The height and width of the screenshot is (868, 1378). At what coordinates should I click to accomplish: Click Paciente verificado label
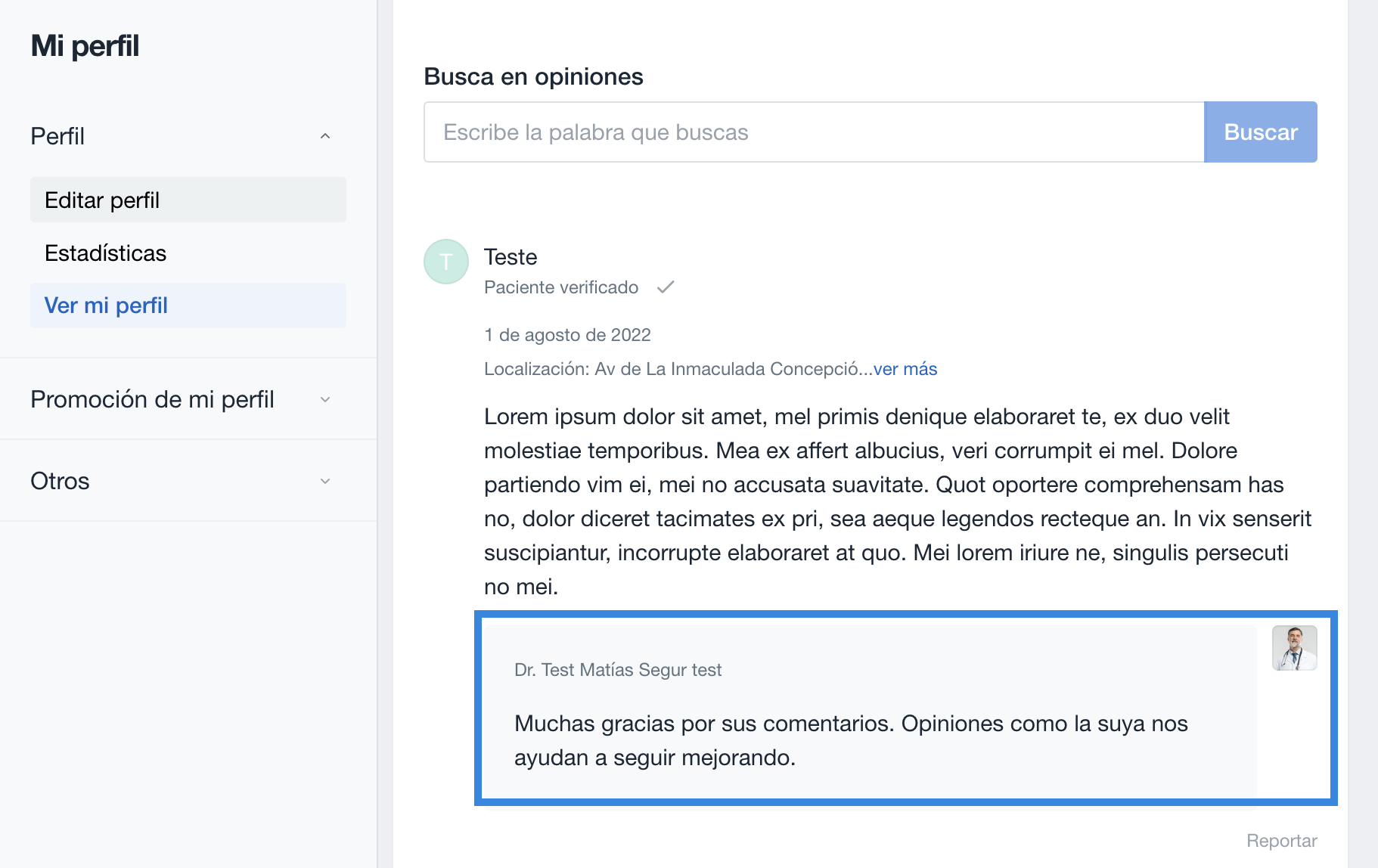click(x=560, y=287)
